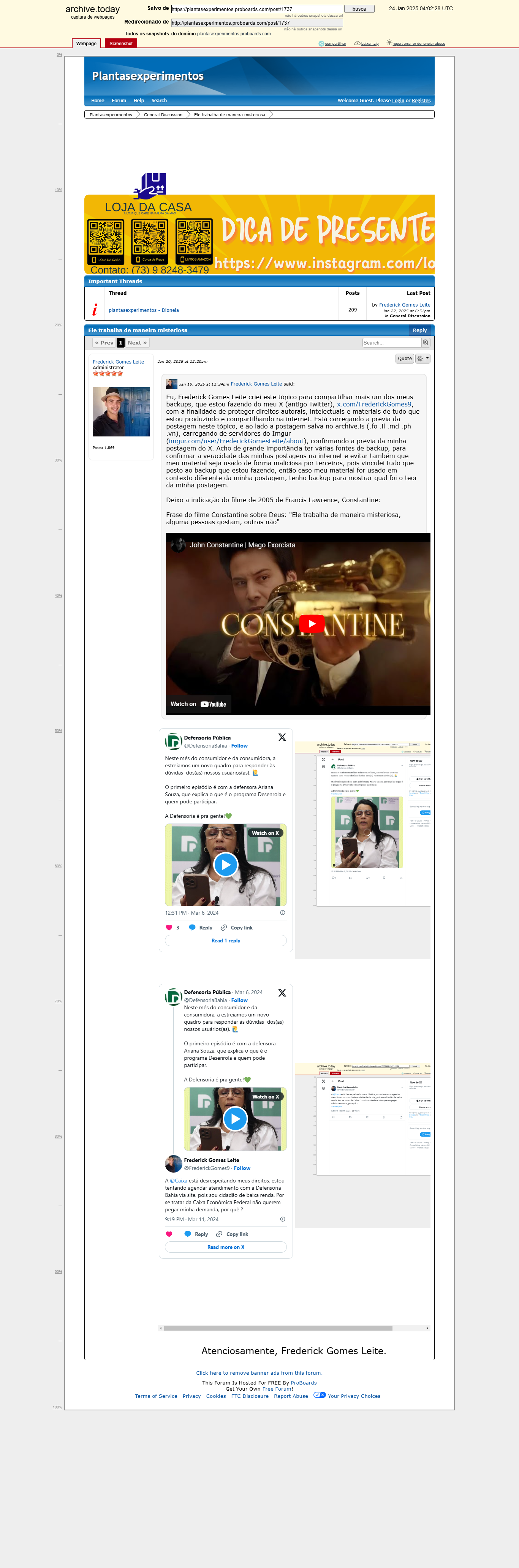This screenshot has width=519, height=1568.
Task: Open General Discussion breadcrumb
Action: coord(163,114)
